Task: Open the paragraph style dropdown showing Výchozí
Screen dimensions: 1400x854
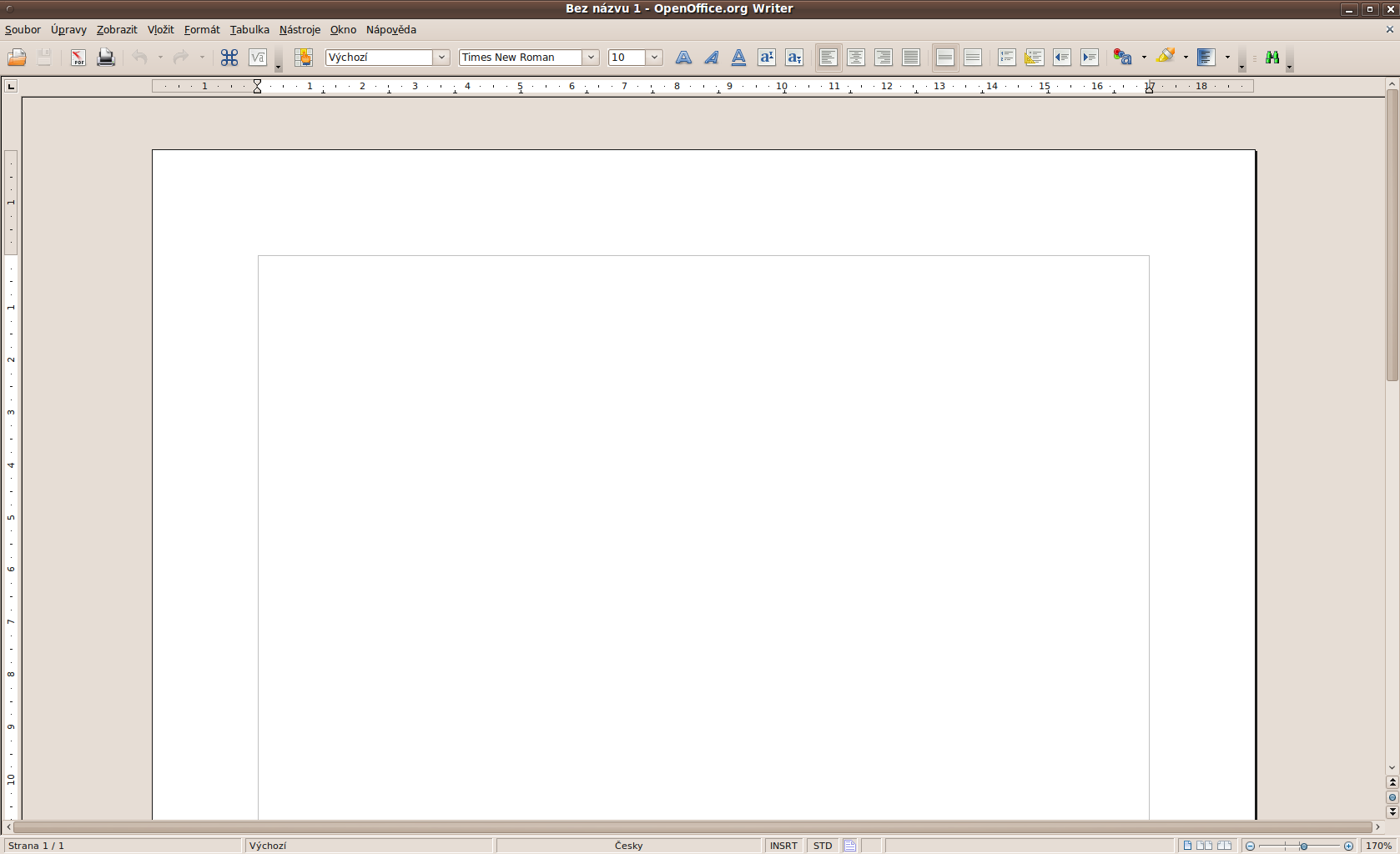Action: click(x=442, y=58)
